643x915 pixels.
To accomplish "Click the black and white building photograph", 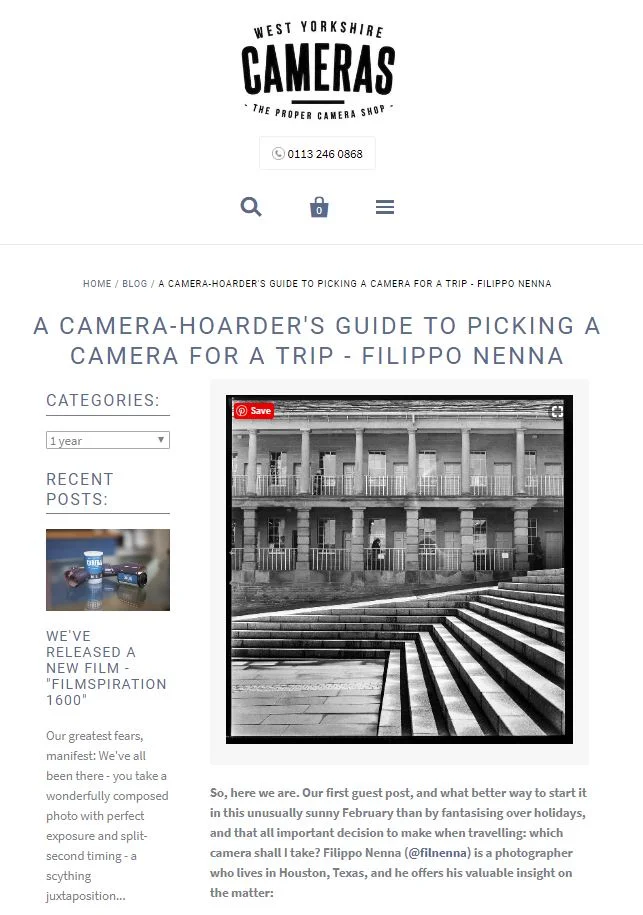I will pos(400,570).
